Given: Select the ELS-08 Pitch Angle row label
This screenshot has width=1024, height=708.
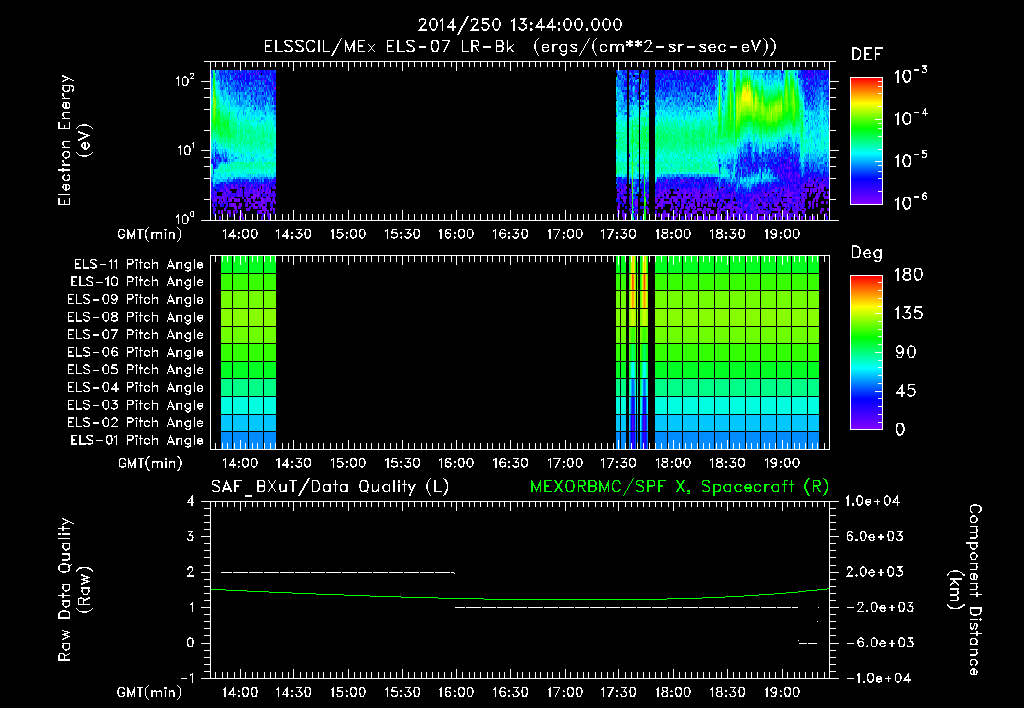Looking at the screenshot, I should coord(136,317).
